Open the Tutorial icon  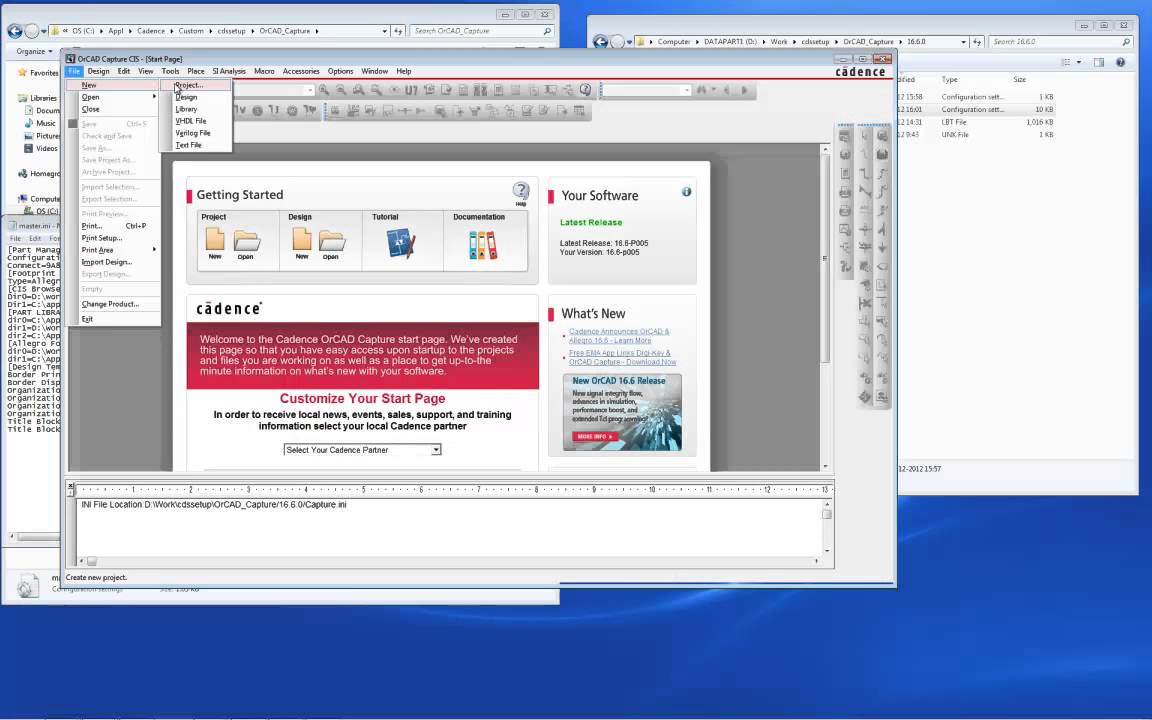pos(401,243)
